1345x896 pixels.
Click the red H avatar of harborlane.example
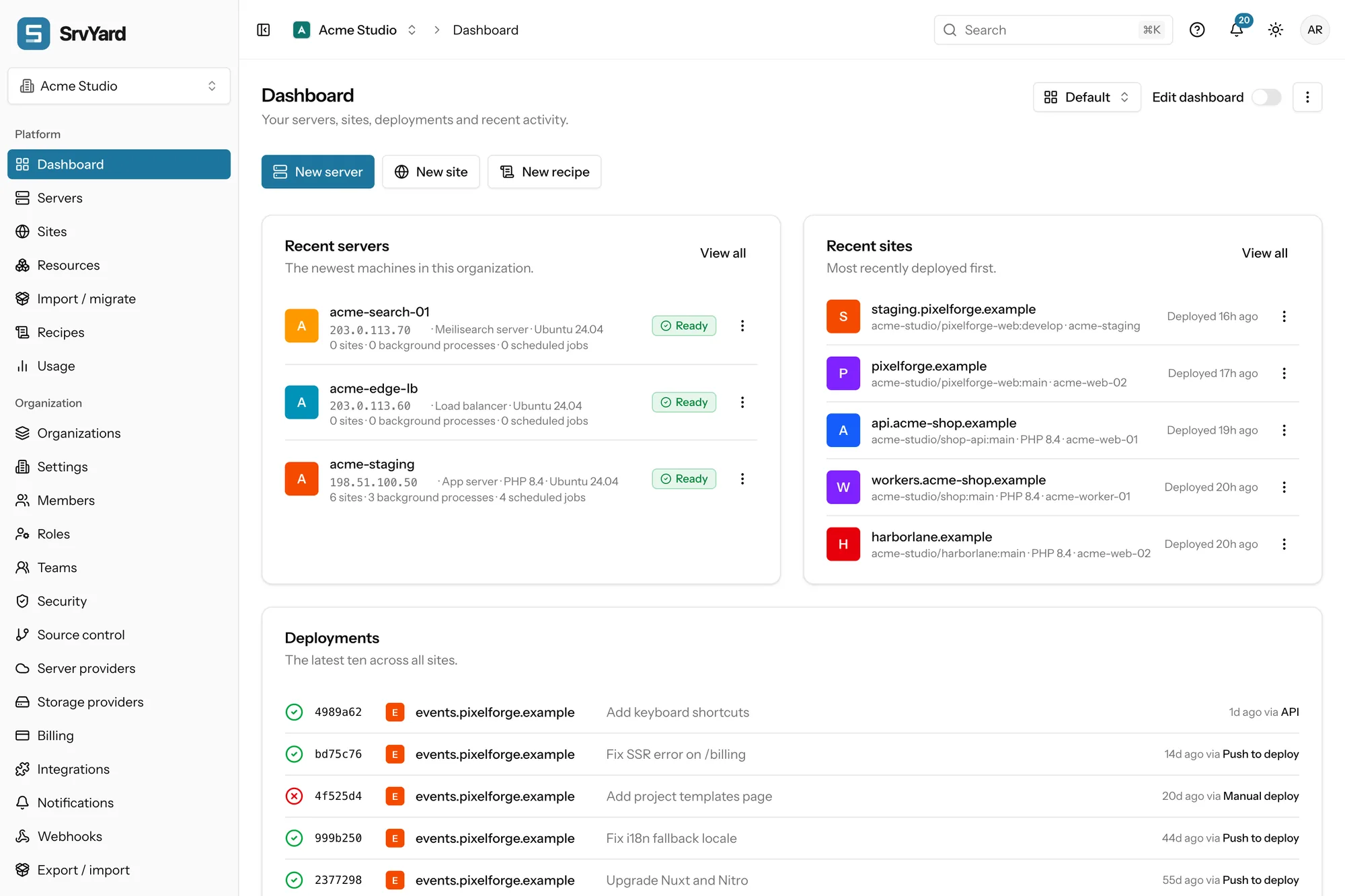point(843,544)
